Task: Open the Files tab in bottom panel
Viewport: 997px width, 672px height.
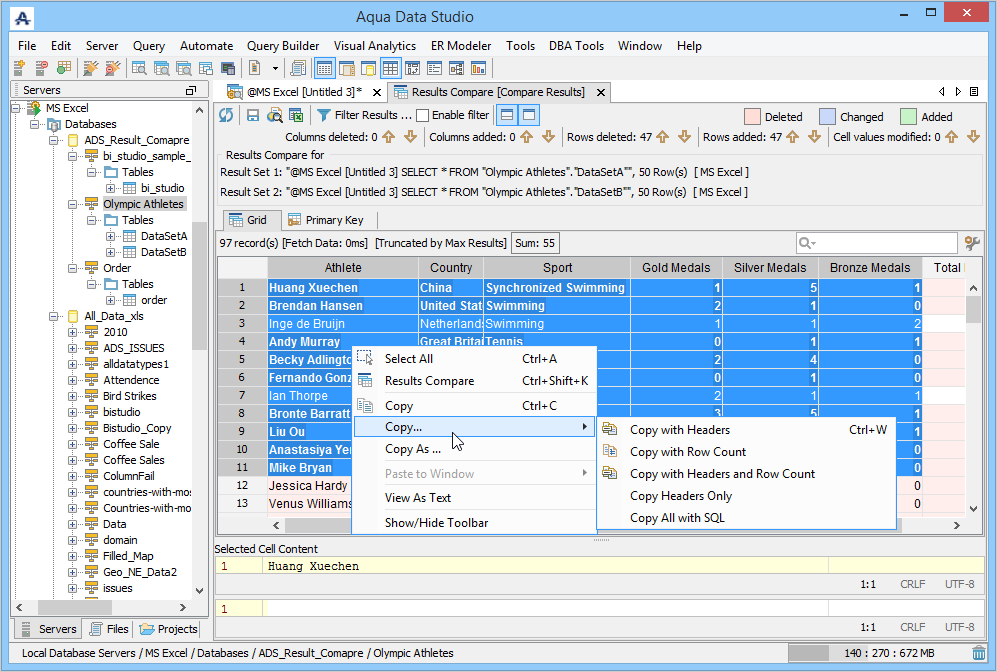Action: tap(109, 629)
